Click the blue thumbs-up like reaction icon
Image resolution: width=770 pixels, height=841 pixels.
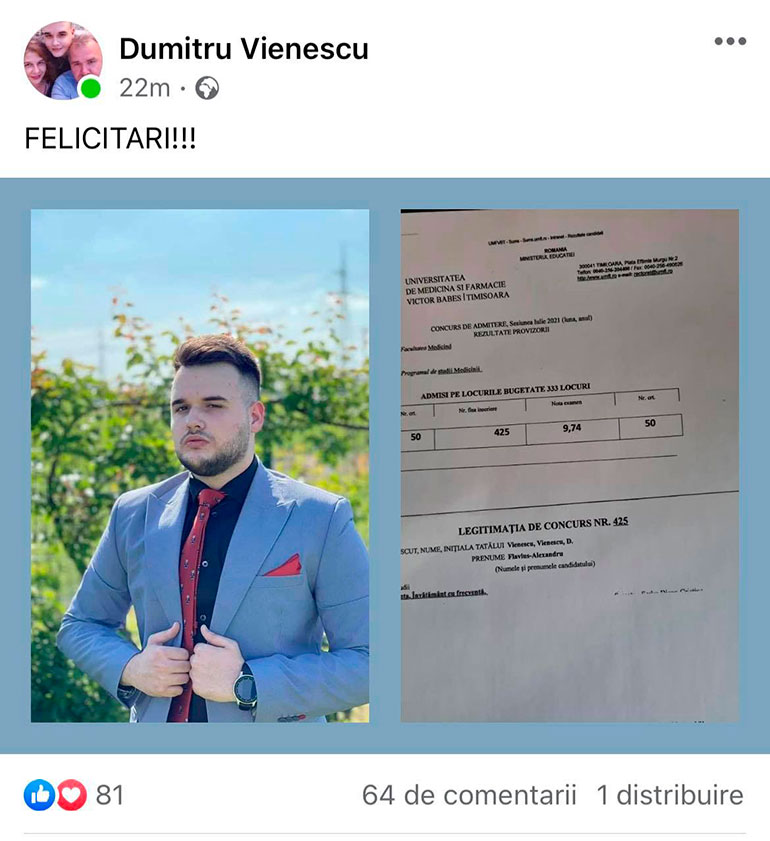pyautogui.click(x=39, y=794)
